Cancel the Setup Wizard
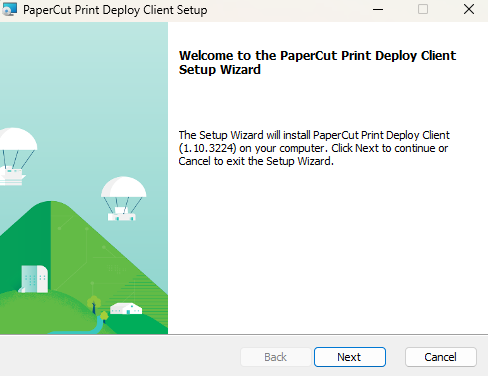 point(441,357)
